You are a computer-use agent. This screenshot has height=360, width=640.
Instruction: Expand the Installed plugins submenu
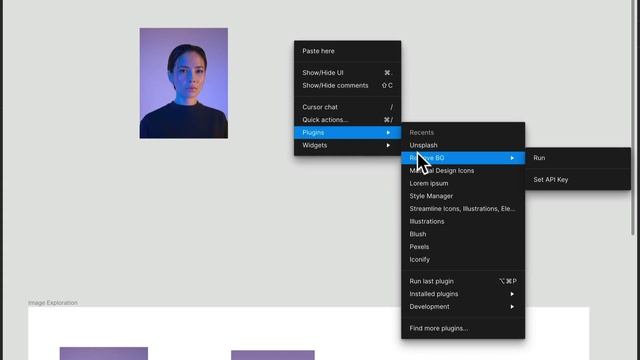click(x=463, y=294)
